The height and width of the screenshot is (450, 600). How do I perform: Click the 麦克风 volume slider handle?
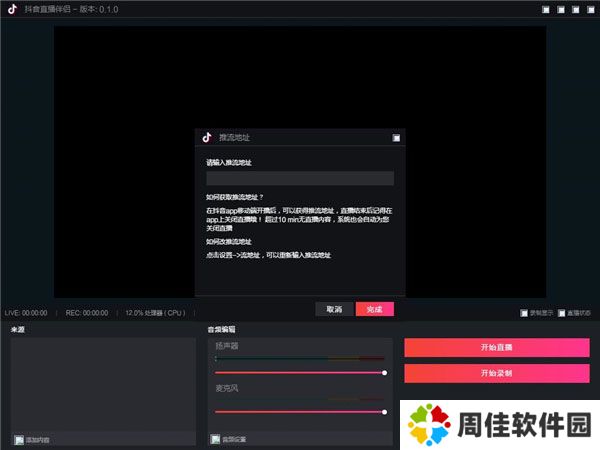point(384,411)
